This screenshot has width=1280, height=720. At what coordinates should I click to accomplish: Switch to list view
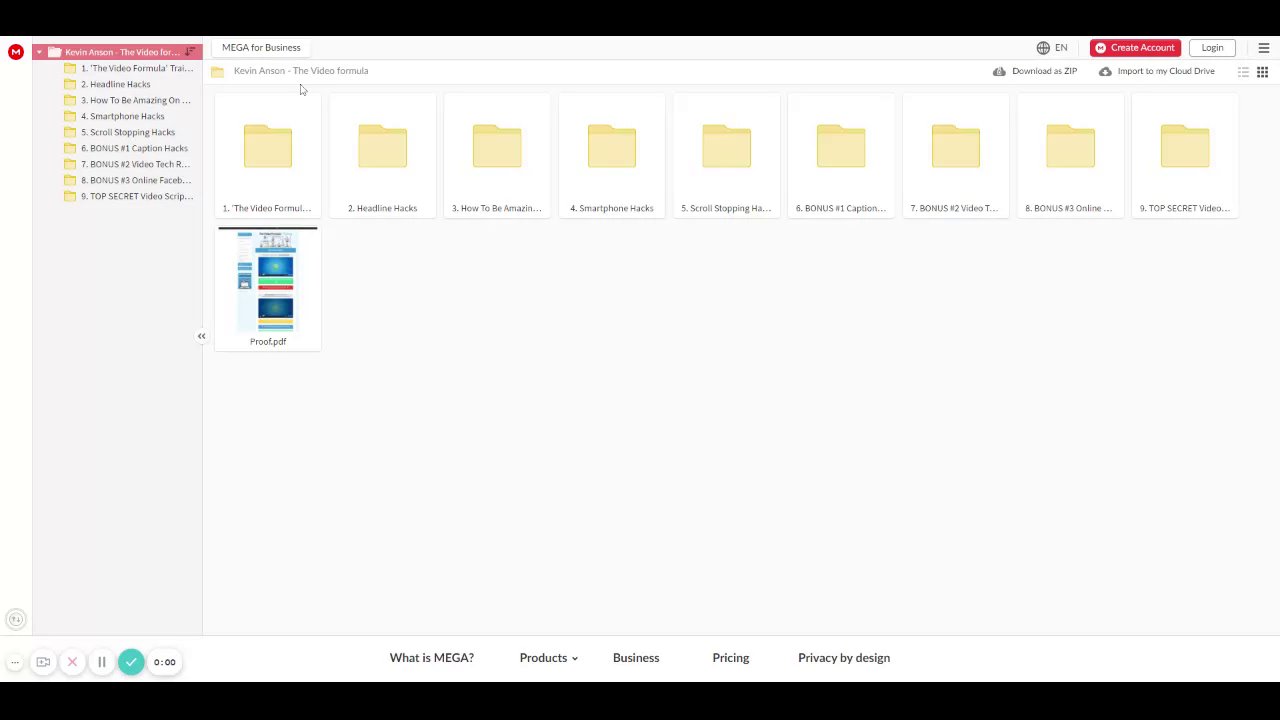click(x=1243, y=72)
